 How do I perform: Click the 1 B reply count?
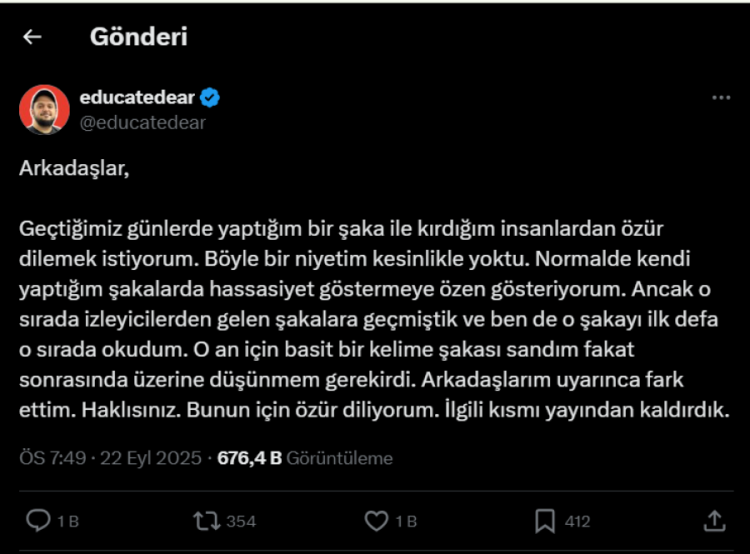67,521
